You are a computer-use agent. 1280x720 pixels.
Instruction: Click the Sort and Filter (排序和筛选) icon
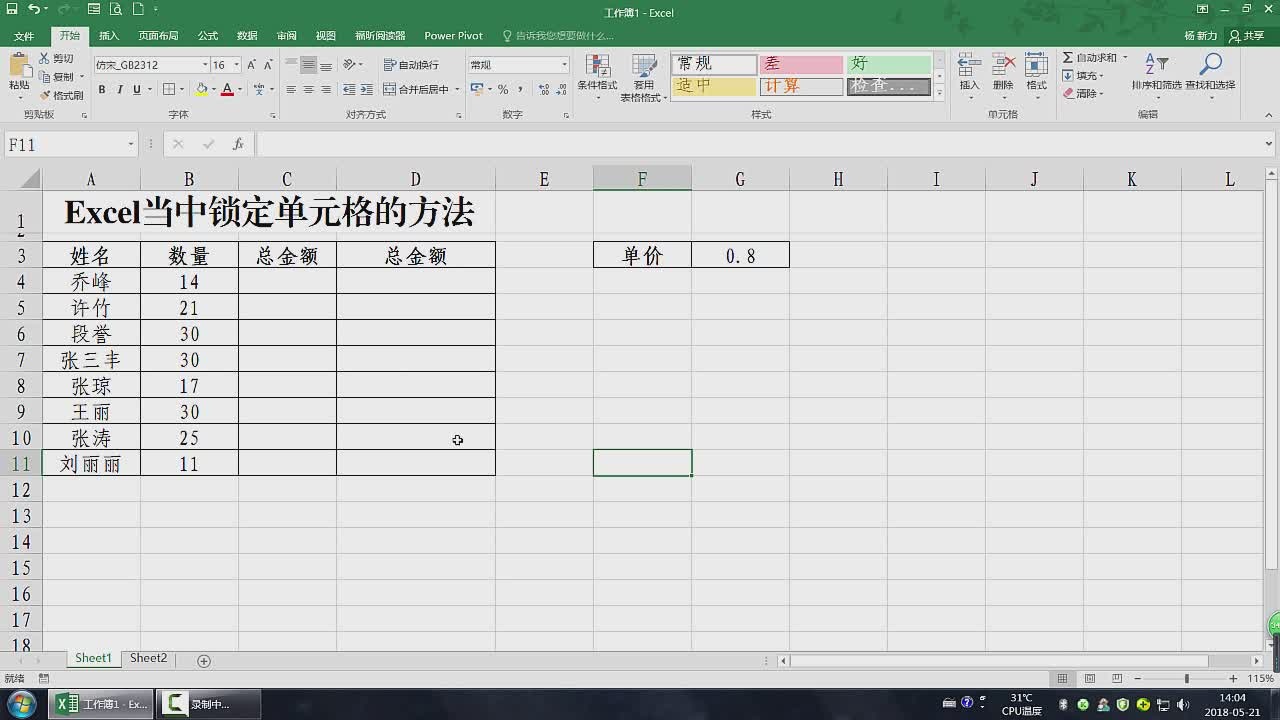[1156, 65]
